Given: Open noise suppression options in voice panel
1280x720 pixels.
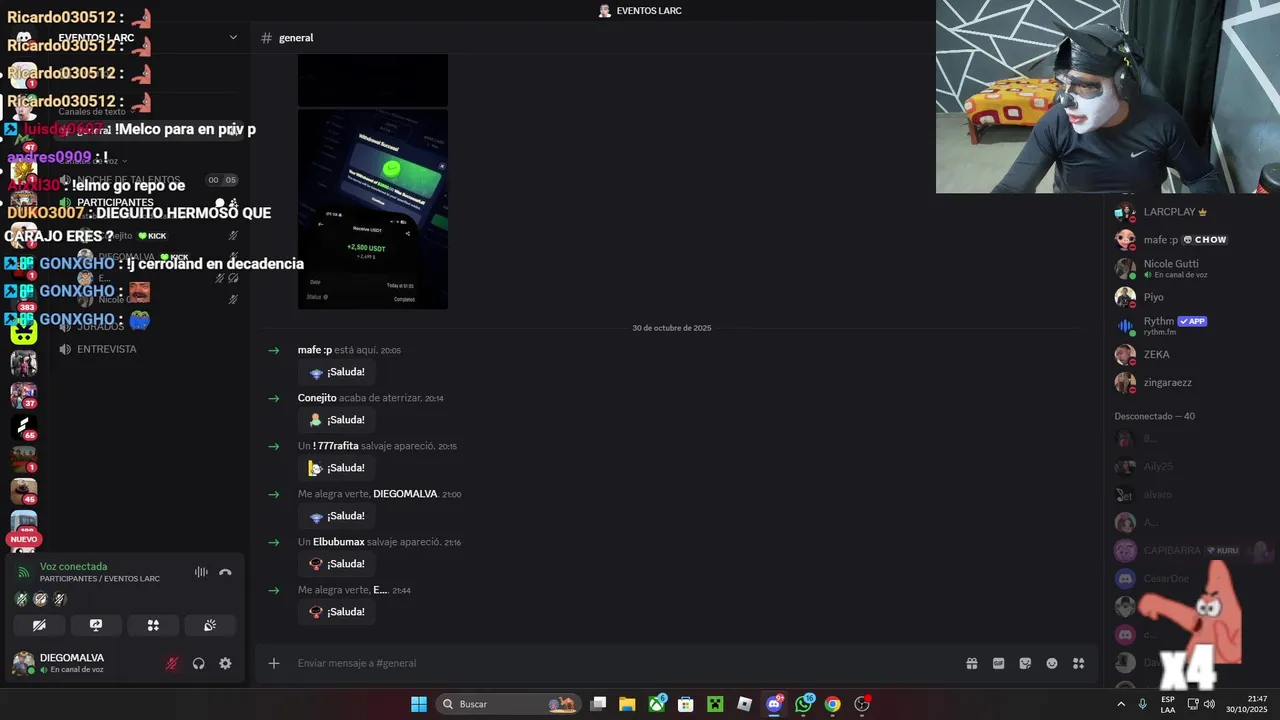Looking at the screenshot, I should (x=201, y=572).
